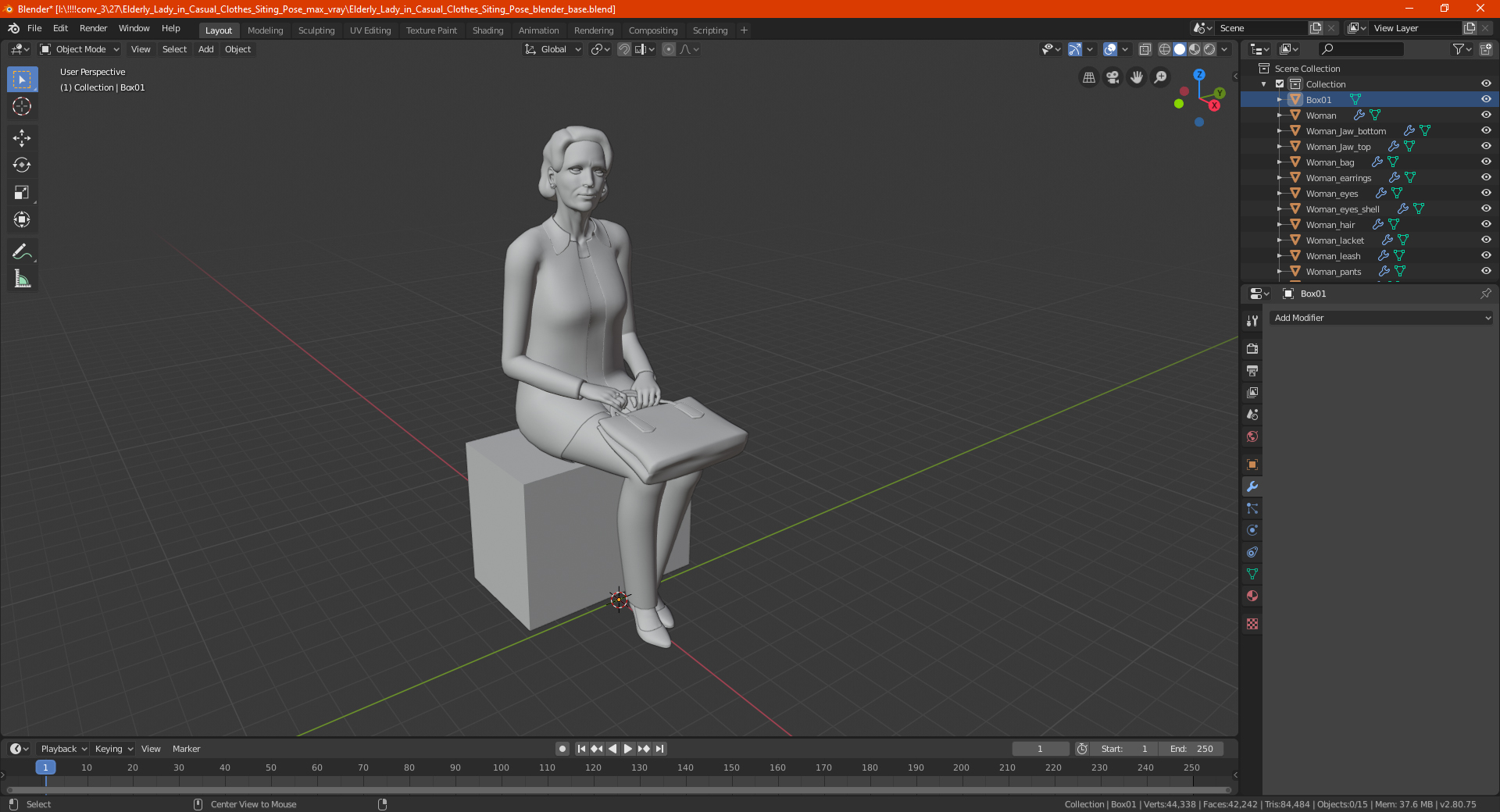Pick the Transform tool

click(22, 220)
